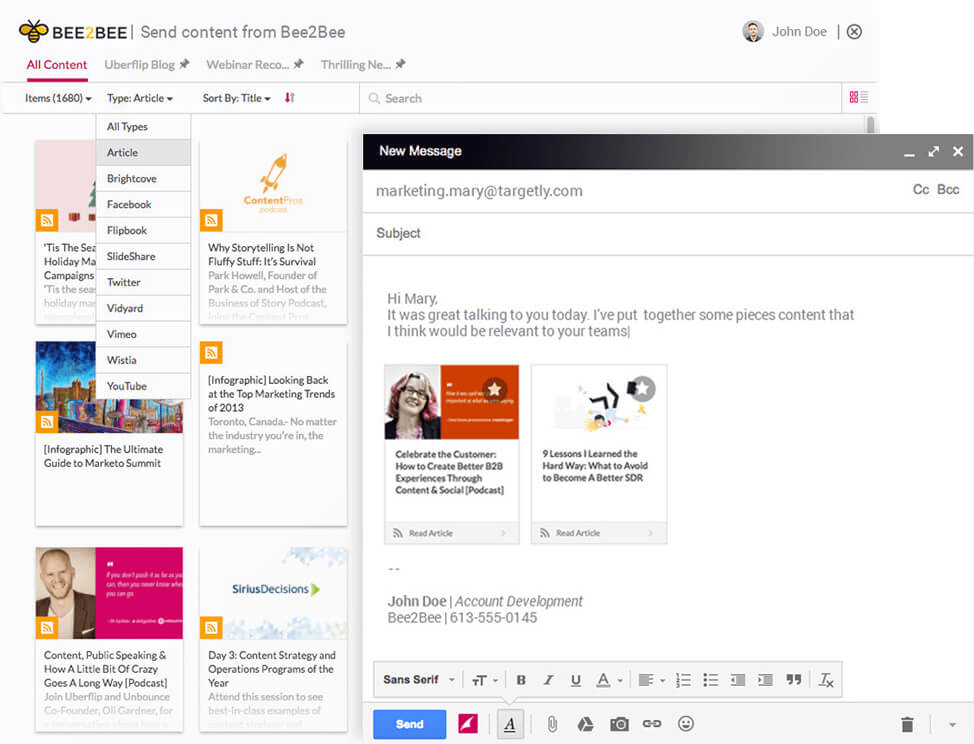
Task: Select Vimeo in the type menu
Action: point(143,334)
